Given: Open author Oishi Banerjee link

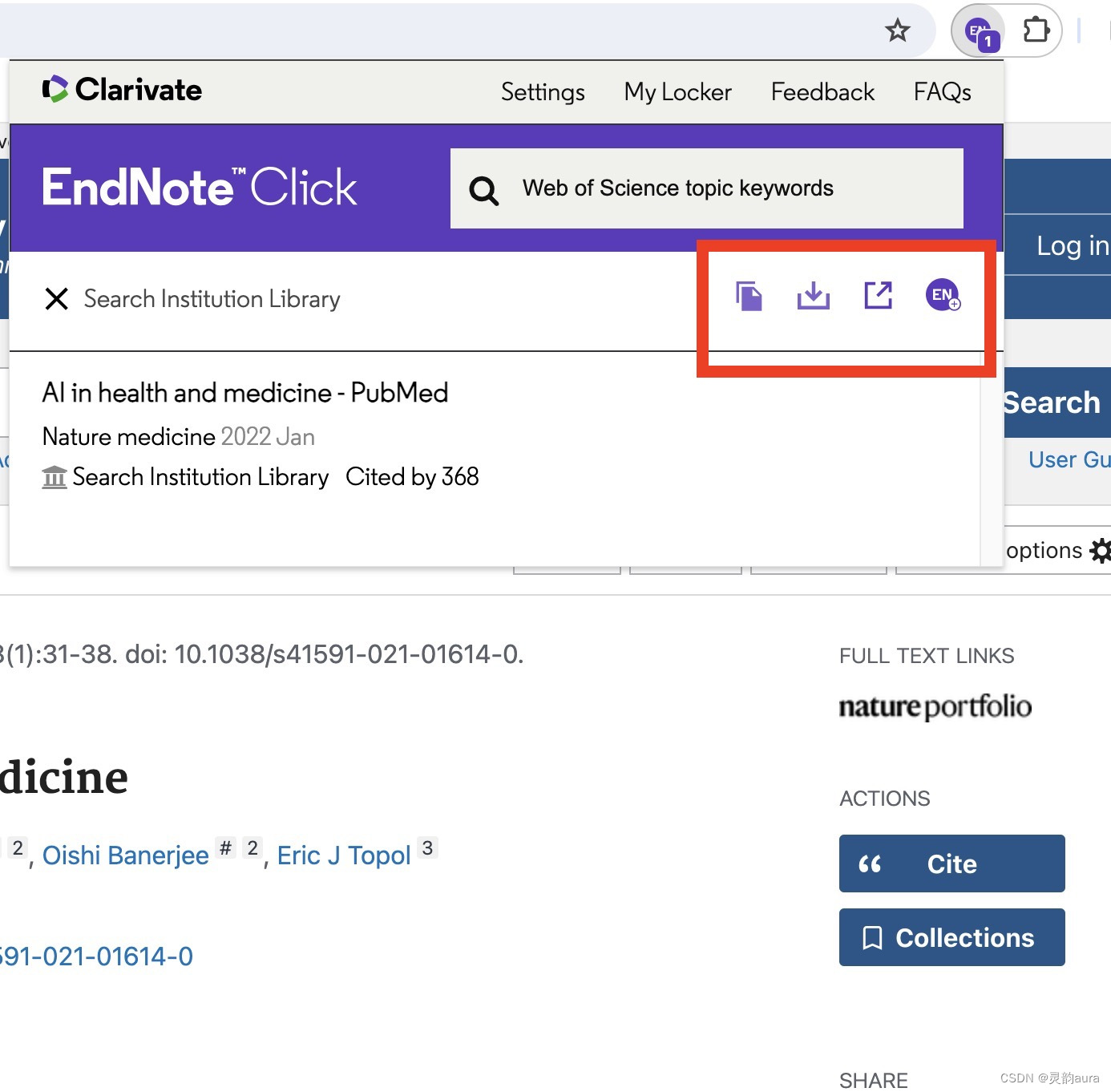Looking at the screenshot, I should click(x=125, y=856).
